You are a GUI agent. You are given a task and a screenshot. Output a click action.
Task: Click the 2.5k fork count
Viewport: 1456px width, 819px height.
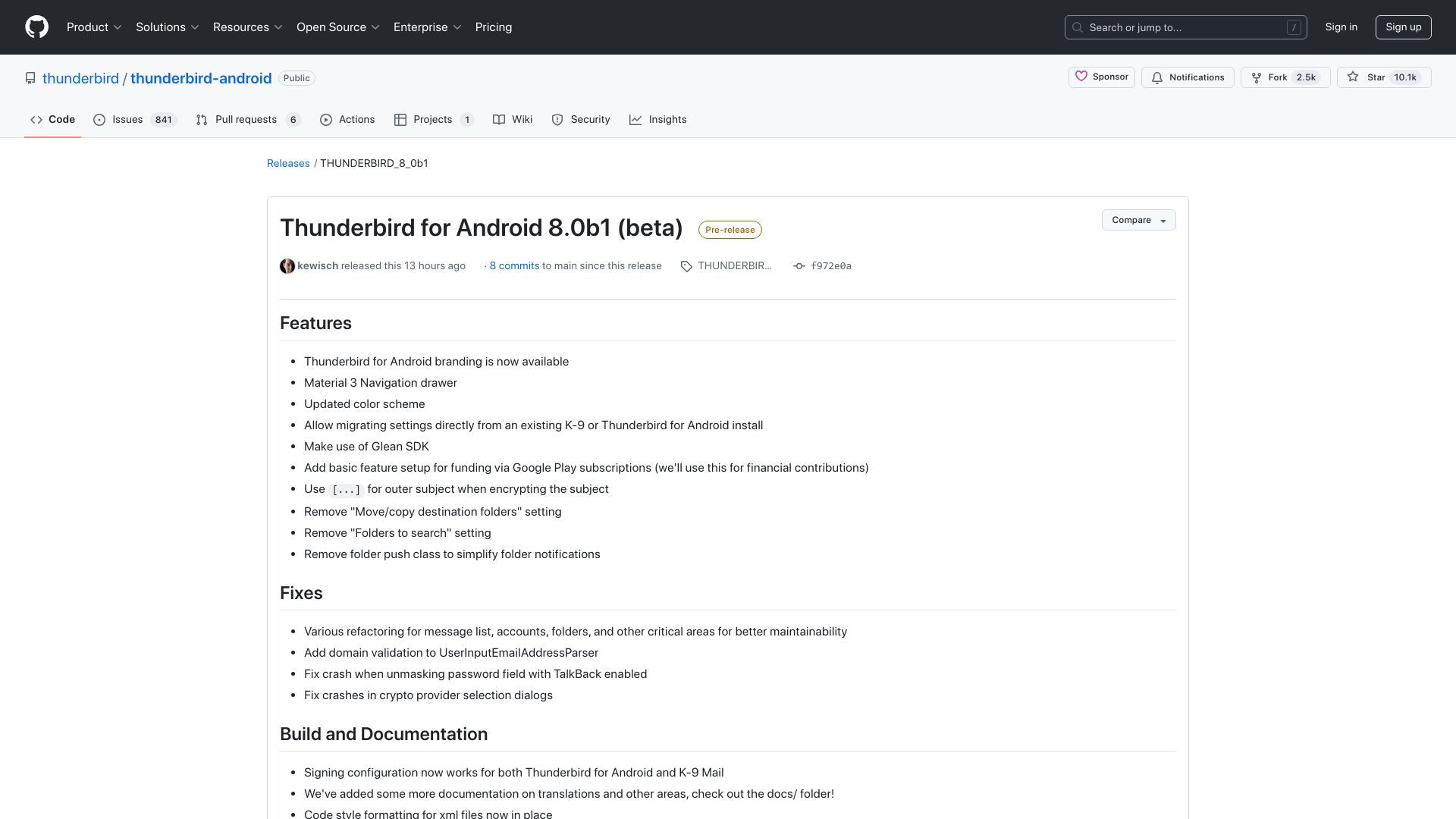coord(1306,77)
